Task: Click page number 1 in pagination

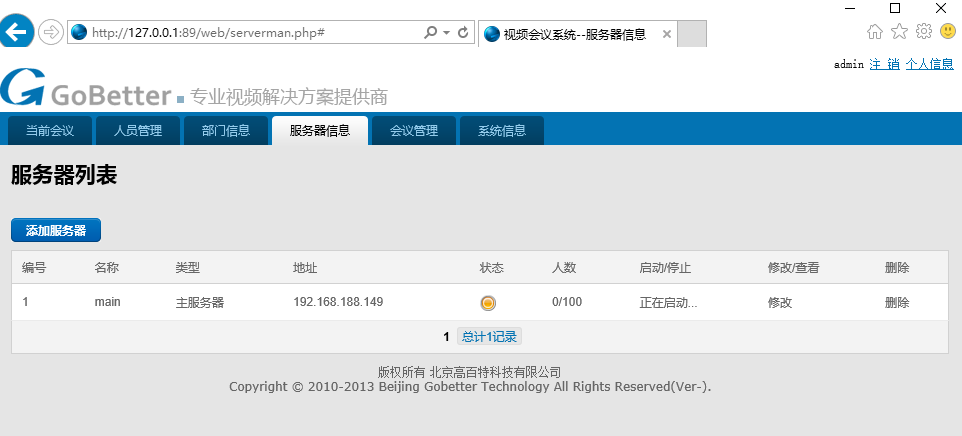Action: [447, 337]
